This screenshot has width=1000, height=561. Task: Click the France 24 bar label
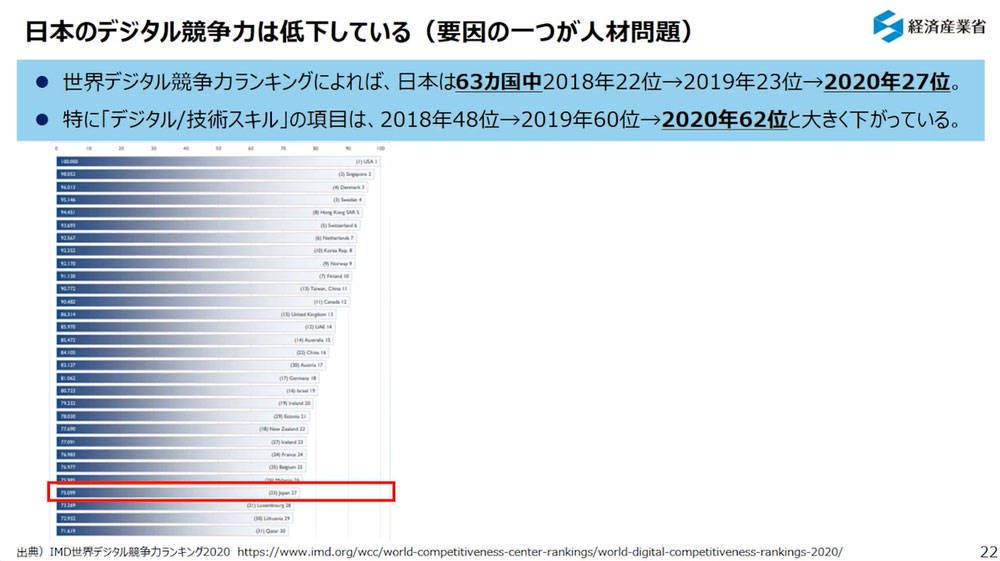click(x=287, y=455)
